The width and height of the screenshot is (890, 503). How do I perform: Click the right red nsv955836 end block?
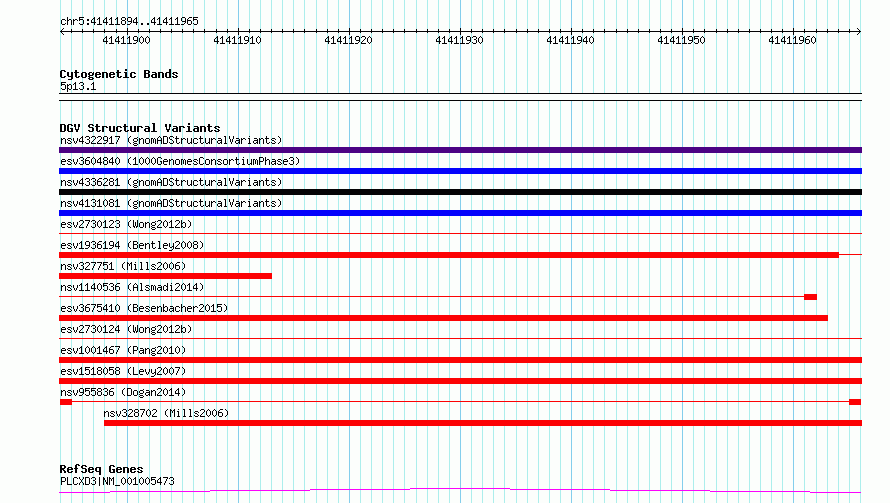(x=855, y=402)
